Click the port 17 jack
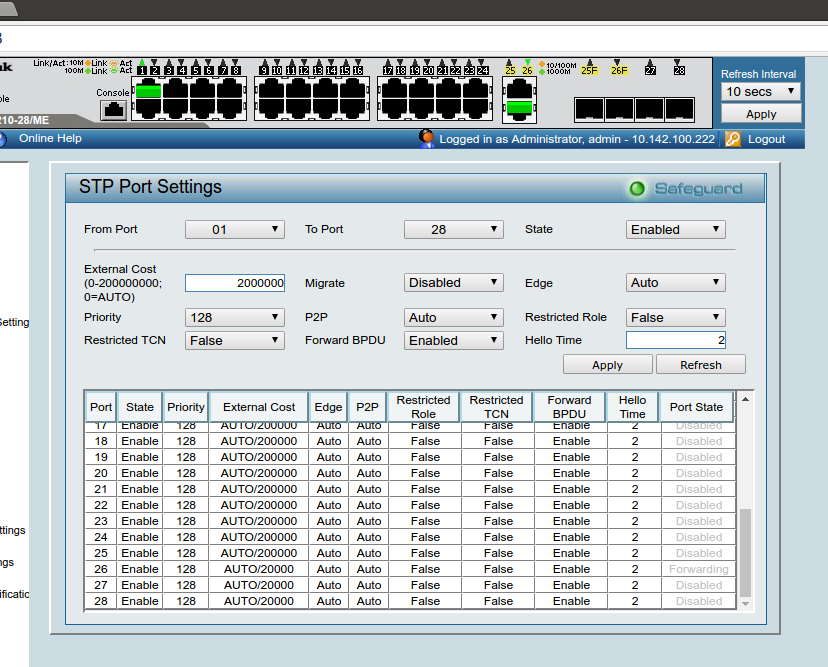Viewport: 828px width, 667px height. pos(395,89)
